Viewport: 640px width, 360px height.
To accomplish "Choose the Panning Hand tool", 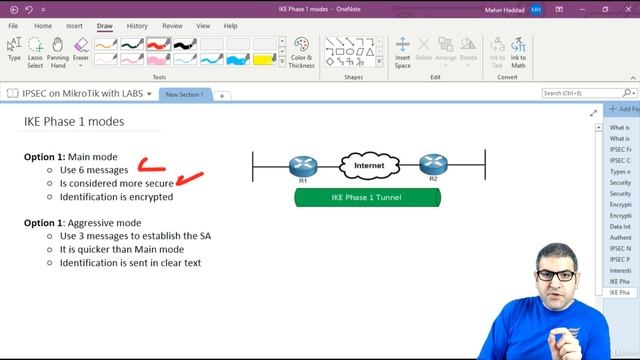I will (x=58, y=53).
